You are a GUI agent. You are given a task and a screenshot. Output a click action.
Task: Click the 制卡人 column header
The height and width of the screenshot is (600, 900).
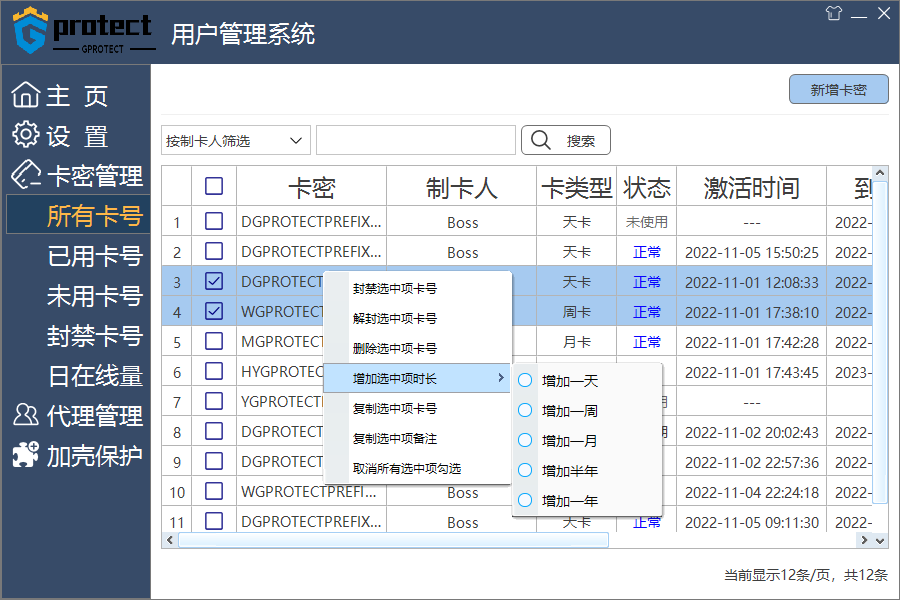(x=461, y=187)
